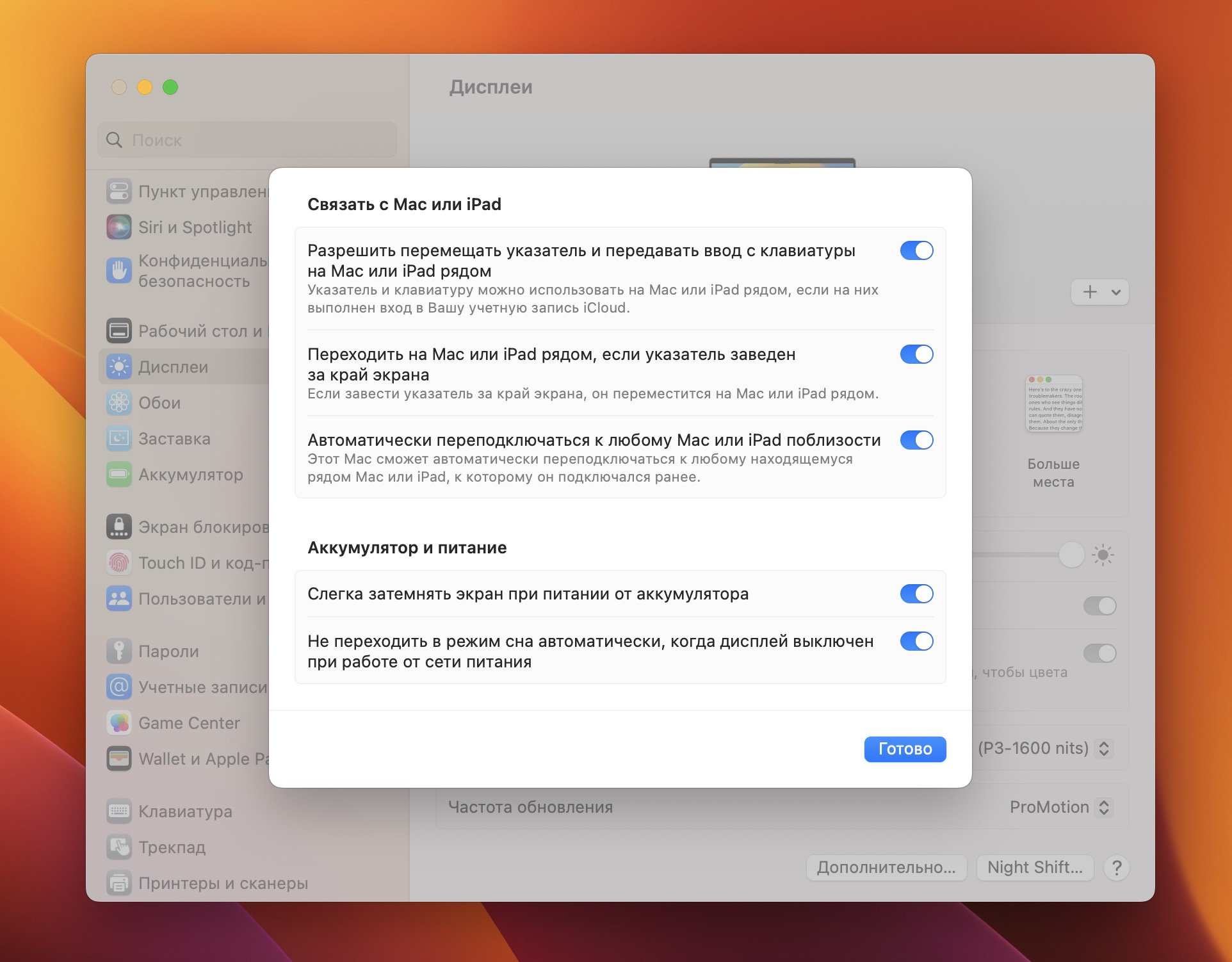Image resolution: width=1232 pixels, height=962 pixels.
Task: Open Обои settings via flower icon
Action: [119, 403]
